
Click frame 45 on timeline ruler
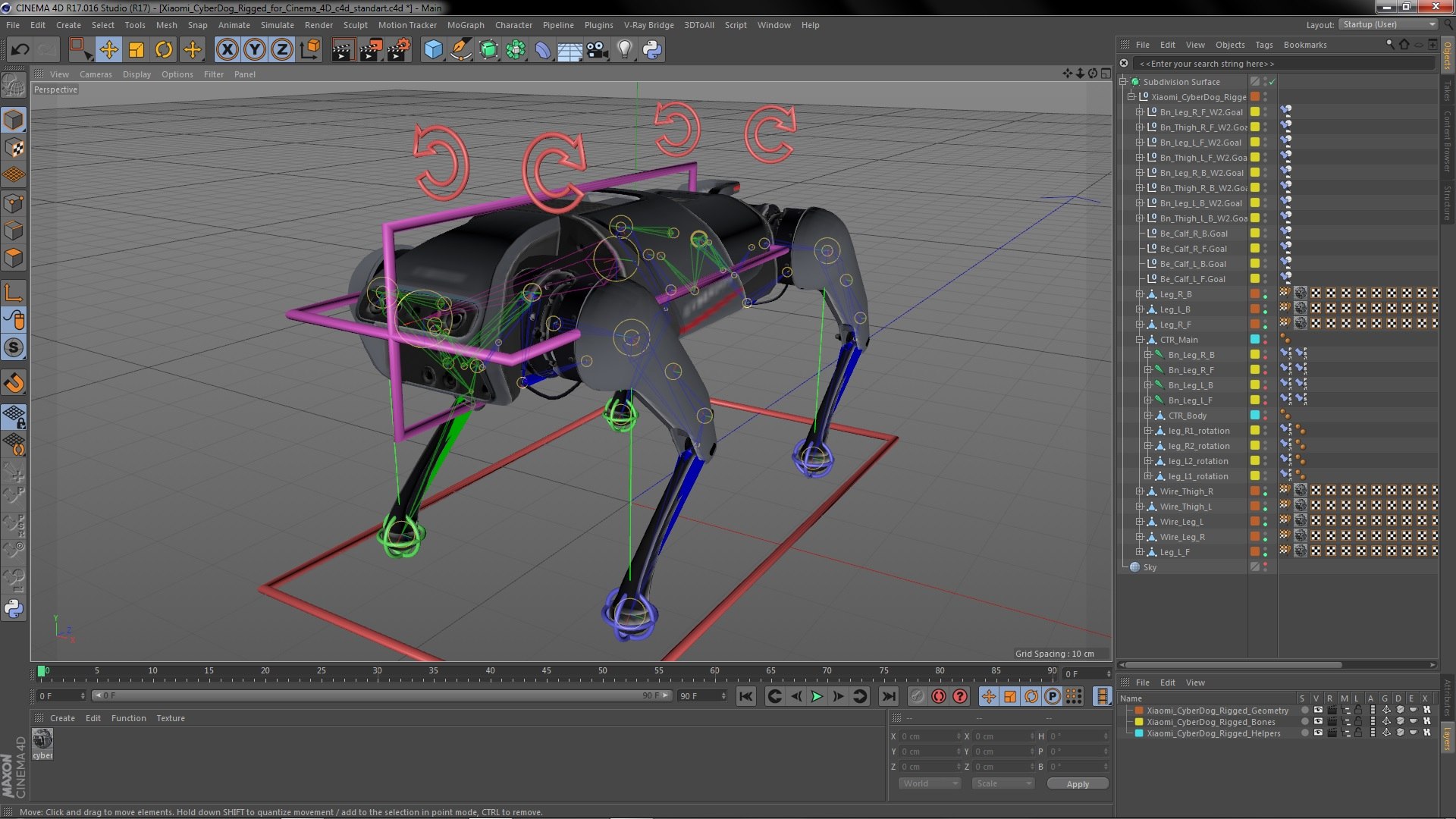click(546, 671)
